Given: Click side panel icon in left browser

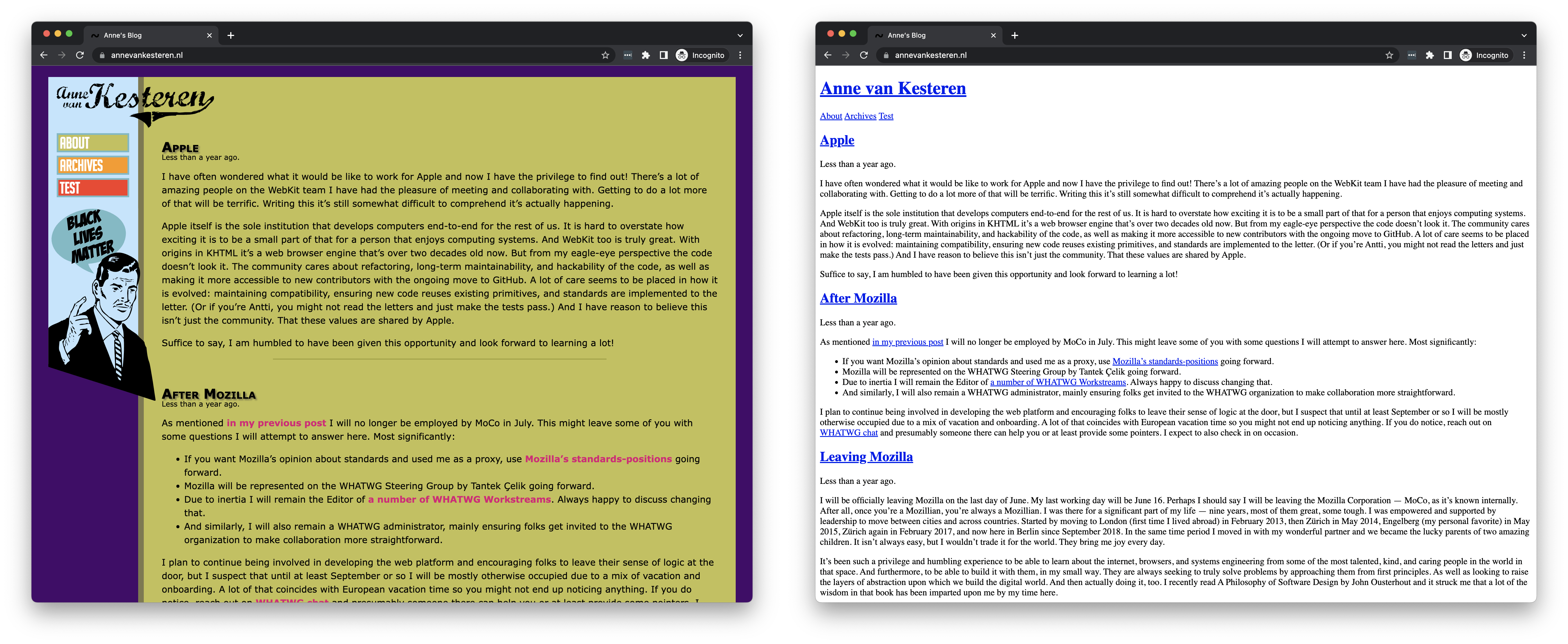Looking at the screenshot, I should [x=664, y=55].
